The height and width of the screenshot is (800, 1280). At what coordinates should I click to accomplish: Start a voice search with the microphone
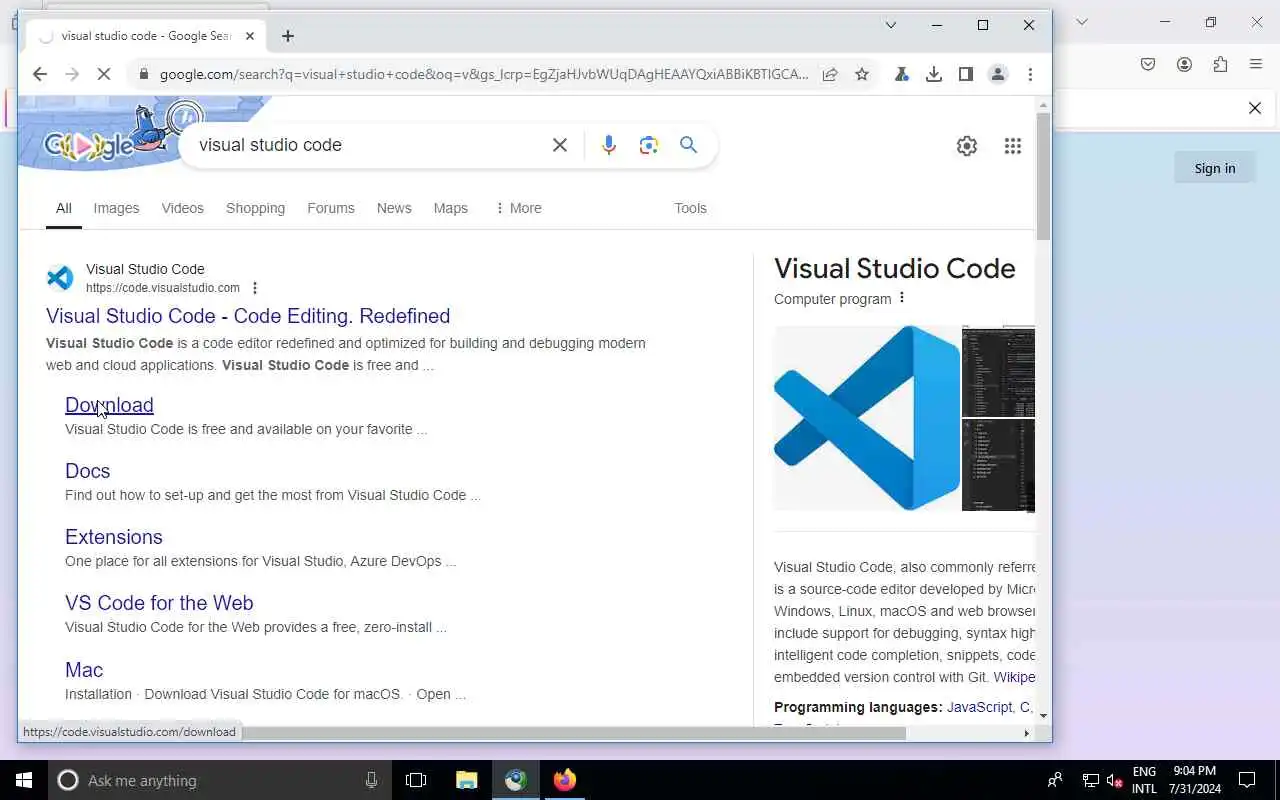point(609,145)
